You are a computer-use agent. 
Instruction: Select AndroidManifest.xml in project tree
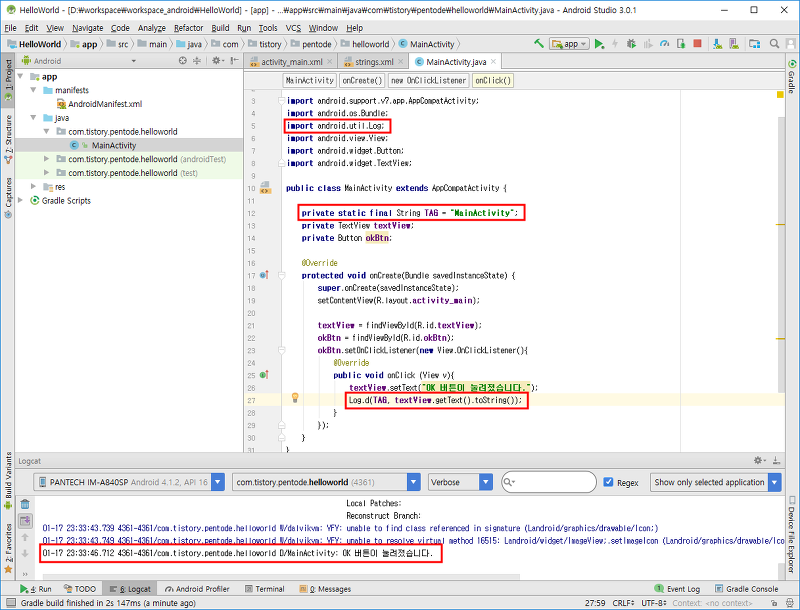[99, 104]
